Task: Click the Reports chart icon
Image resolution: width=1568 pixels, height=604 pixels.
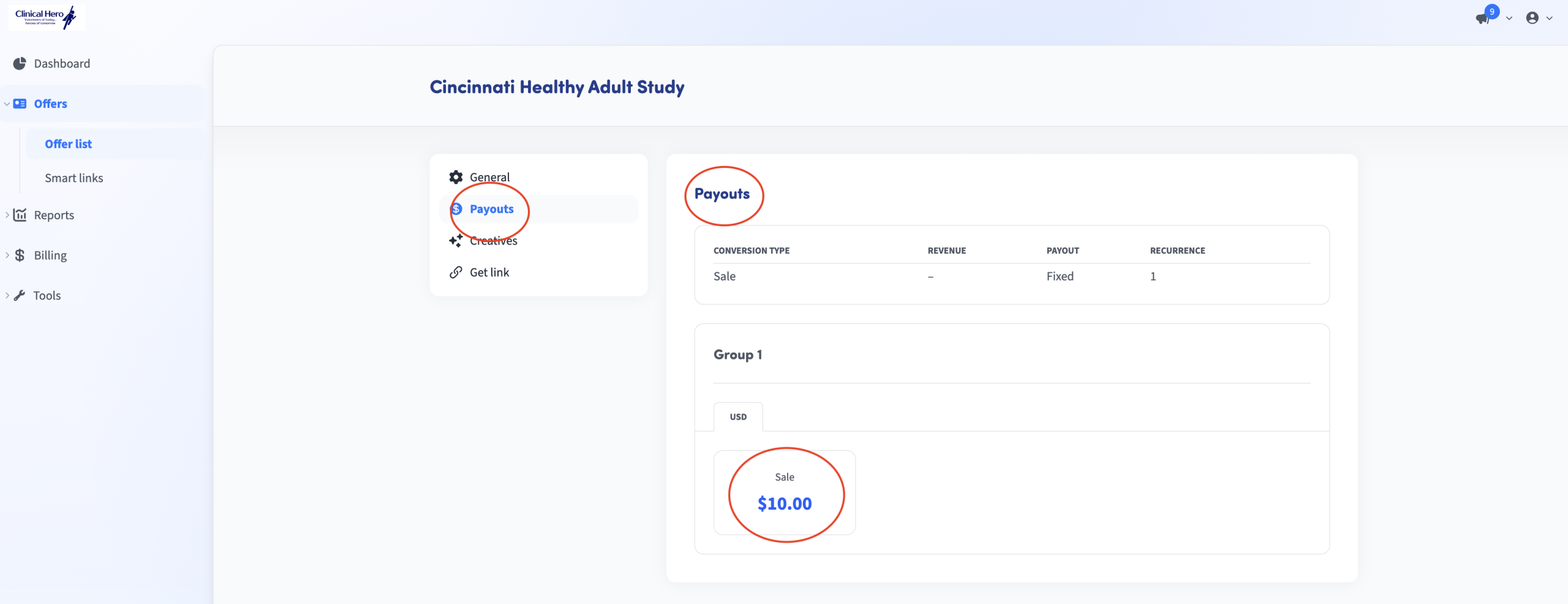Action: [20, 215]
